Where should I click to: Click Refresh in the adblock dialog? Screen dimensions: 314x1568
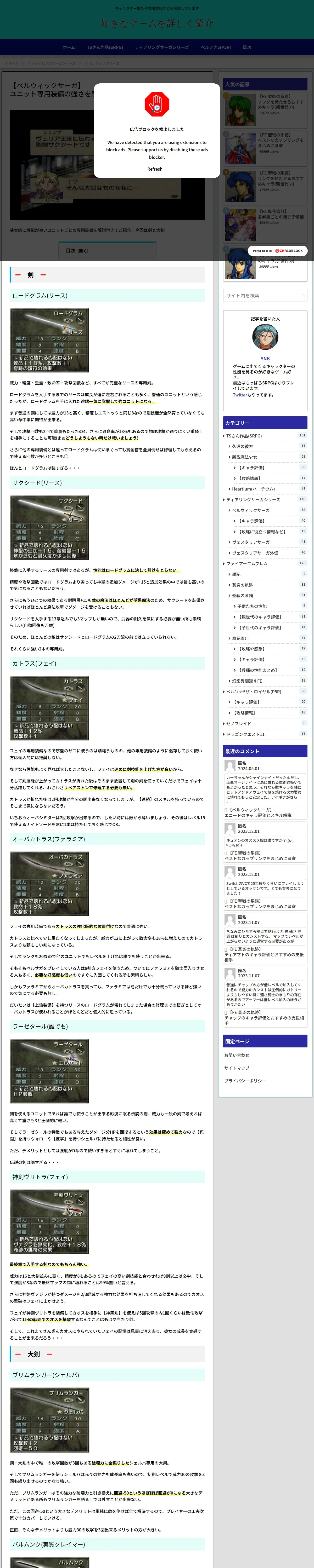[155, 169]
